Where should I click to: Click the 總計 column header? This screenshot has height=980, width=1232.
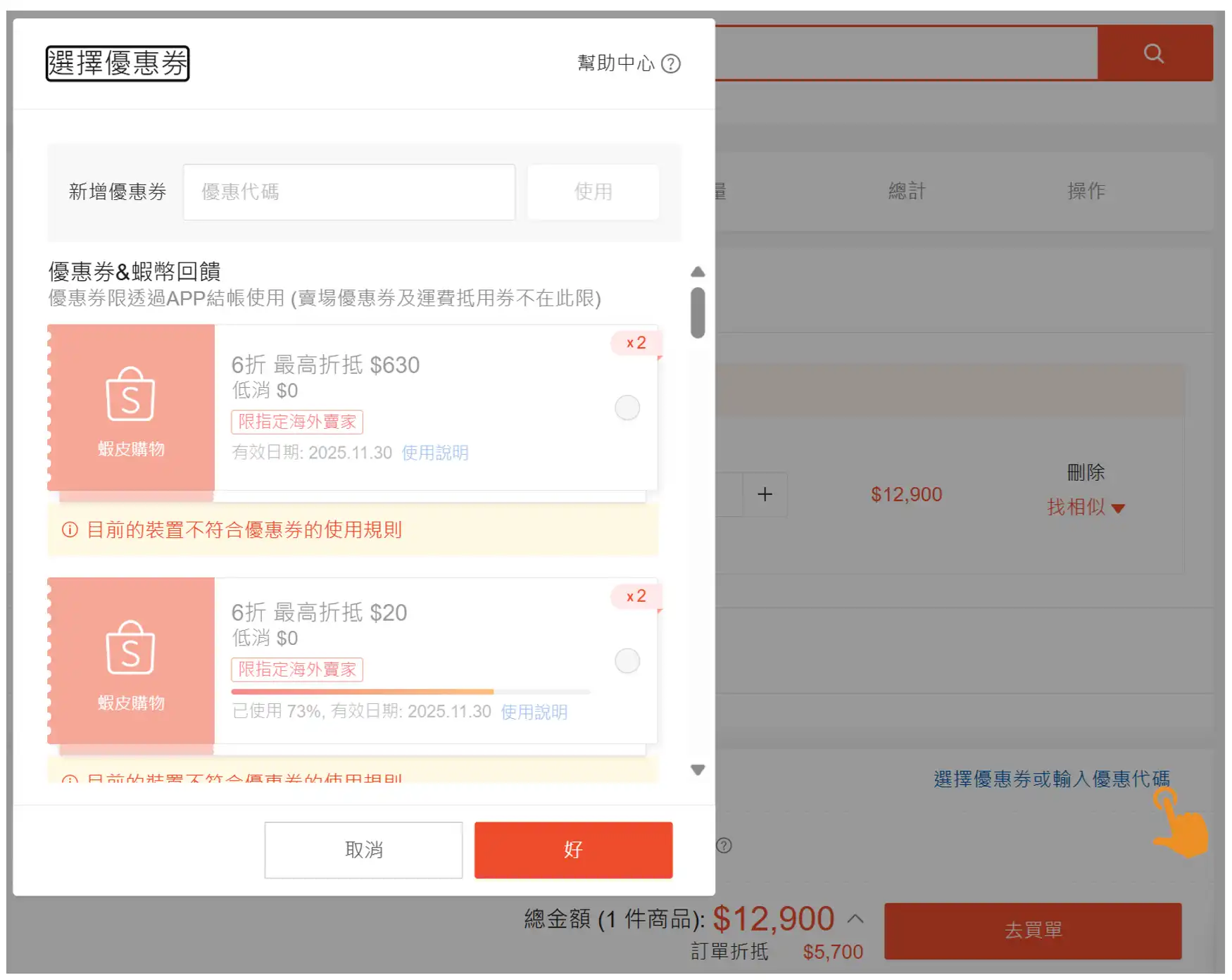[907, 191]
